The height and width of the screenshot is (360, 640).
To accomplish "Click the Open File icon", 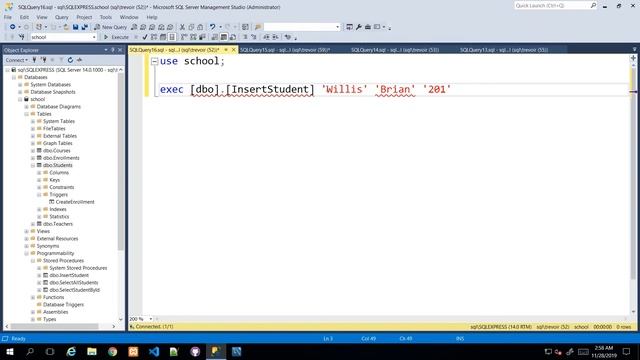I will (x=66, y=27).
